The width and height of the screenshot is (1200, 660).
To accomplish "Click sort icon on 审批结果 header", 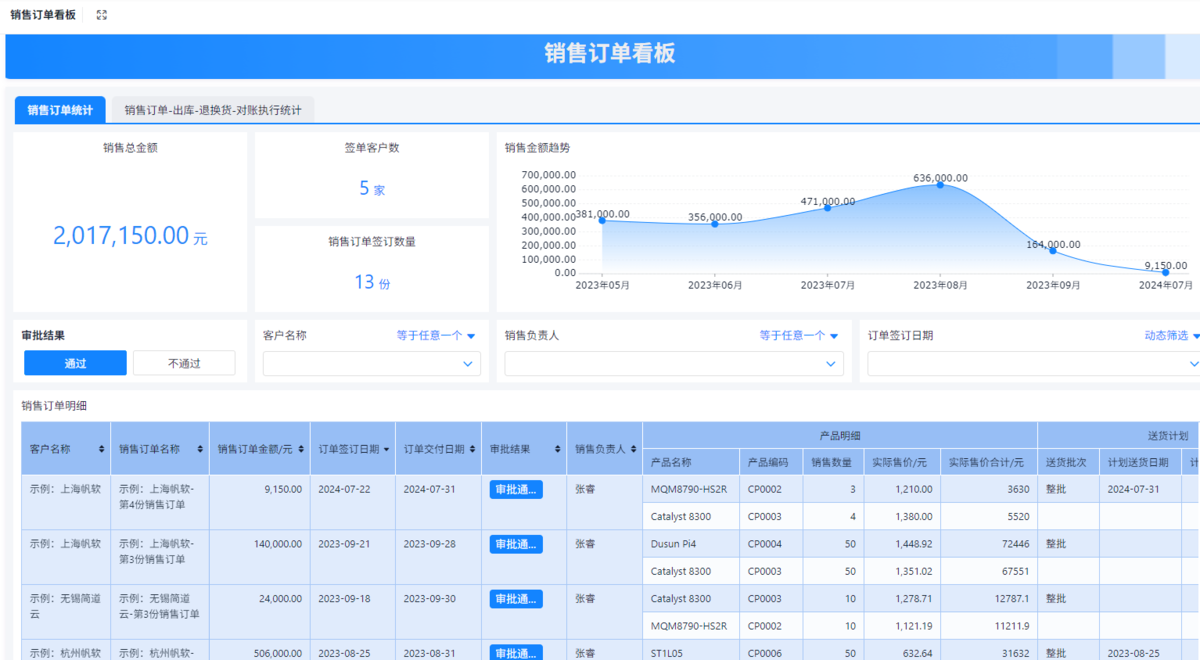I will (557, 450).
